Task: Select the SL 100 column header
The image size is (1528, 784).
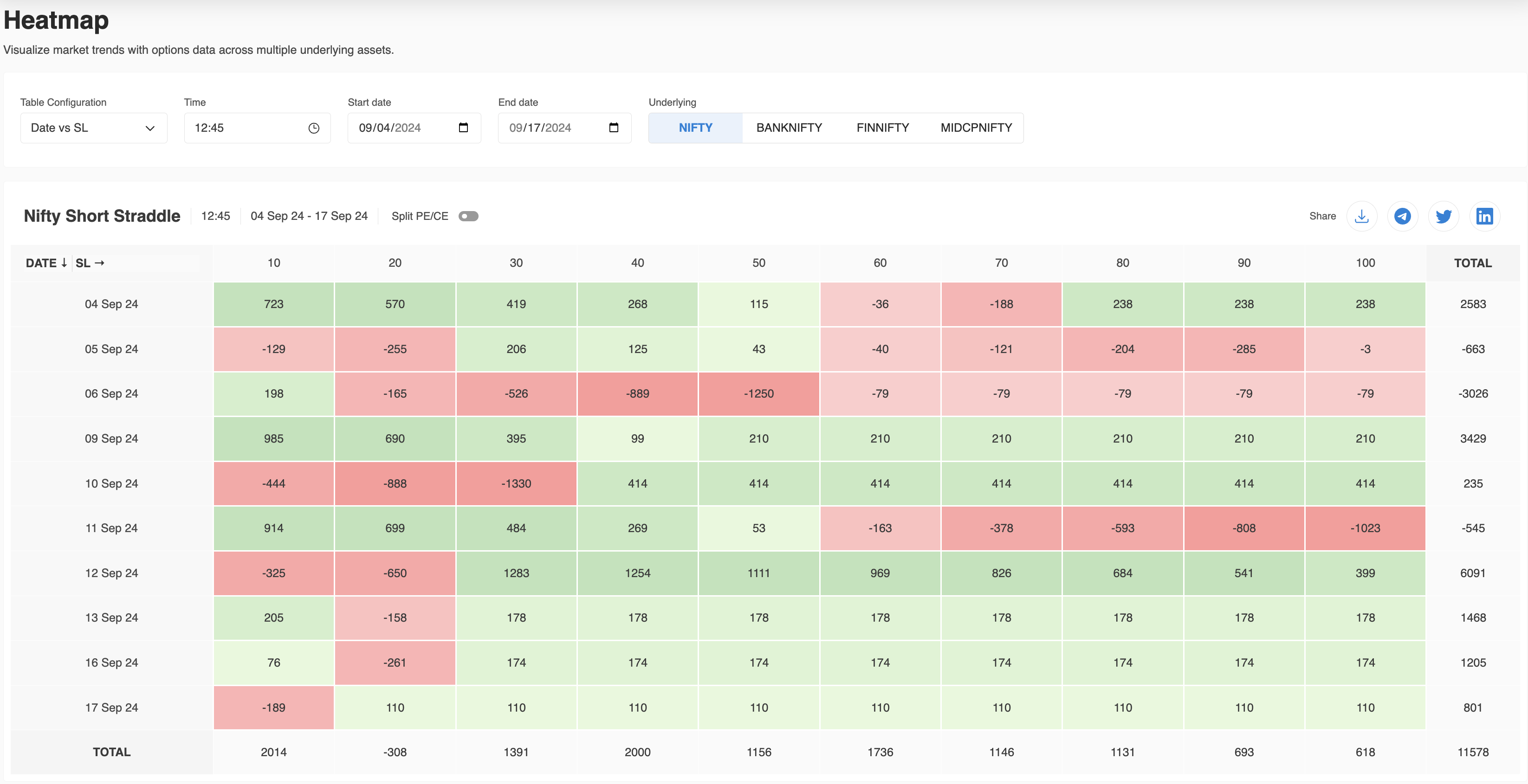Action: pos(1365,263)
